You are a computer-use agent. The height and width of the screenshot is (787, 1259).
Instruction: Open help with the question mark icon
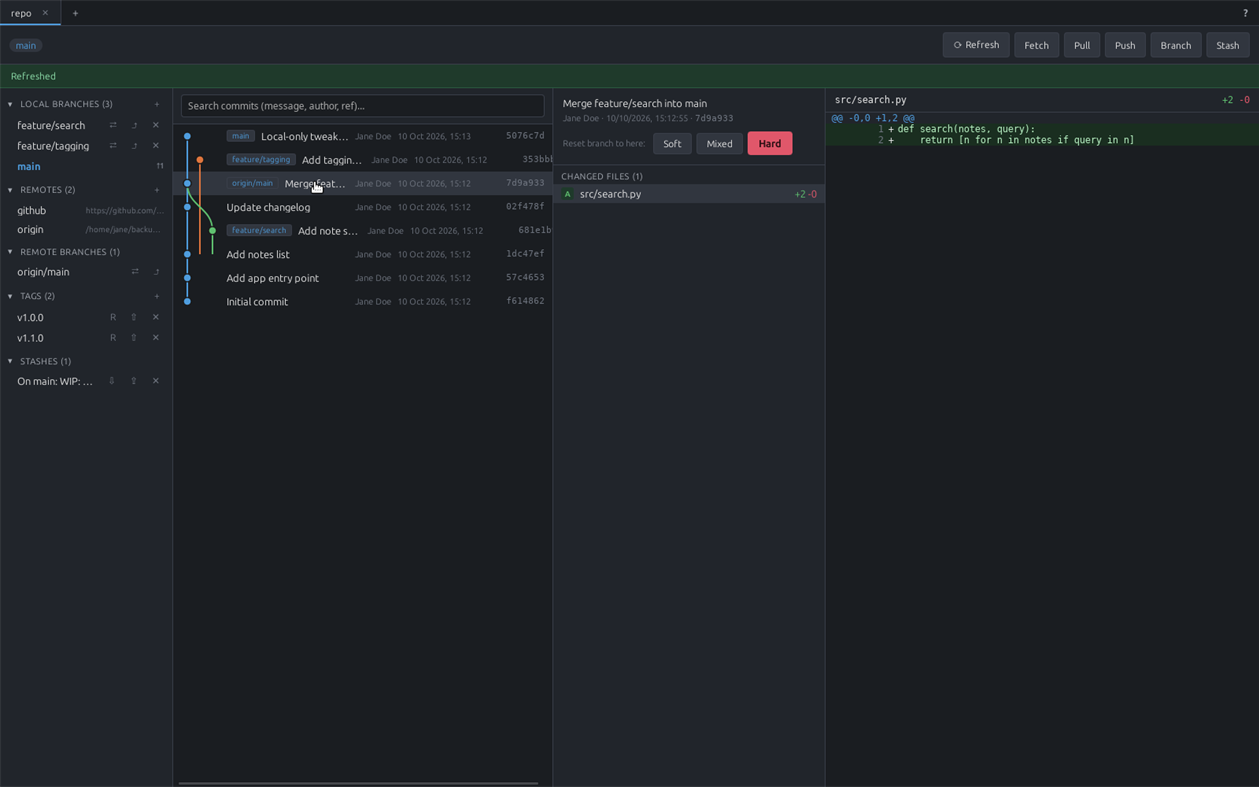point(1245,13)
